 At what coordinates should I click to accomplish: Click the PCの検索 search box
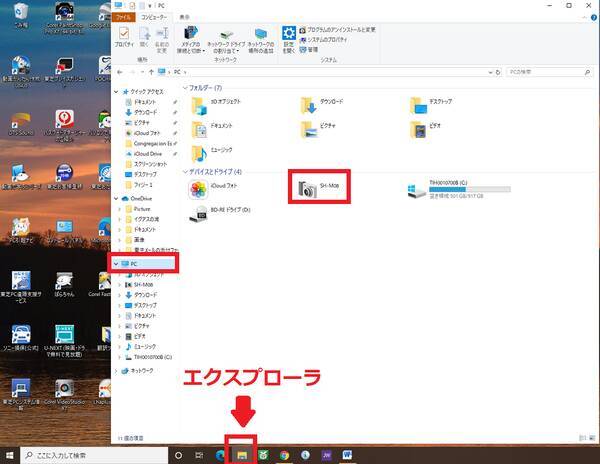(x=548, y=72)
